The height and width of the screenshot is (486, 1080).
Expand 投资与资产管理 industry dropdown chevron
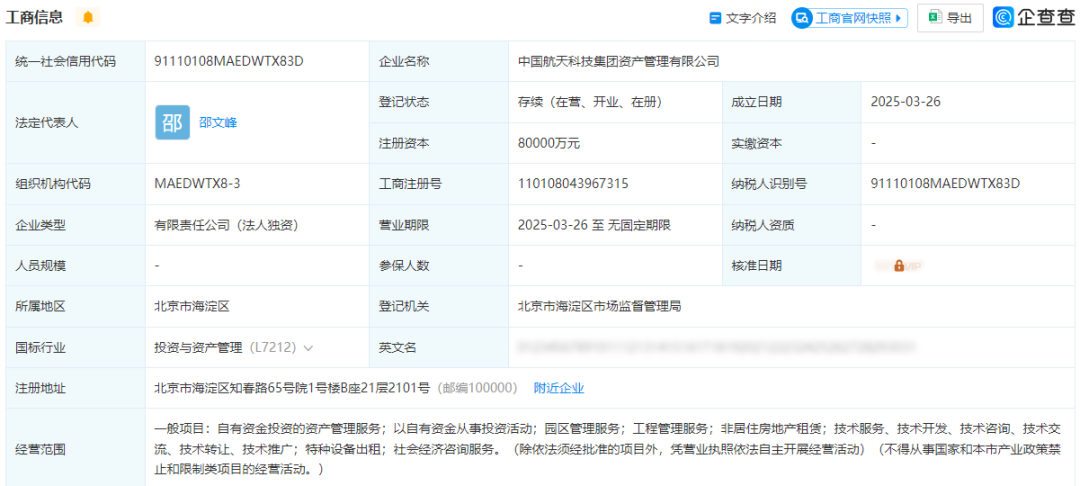308,348
